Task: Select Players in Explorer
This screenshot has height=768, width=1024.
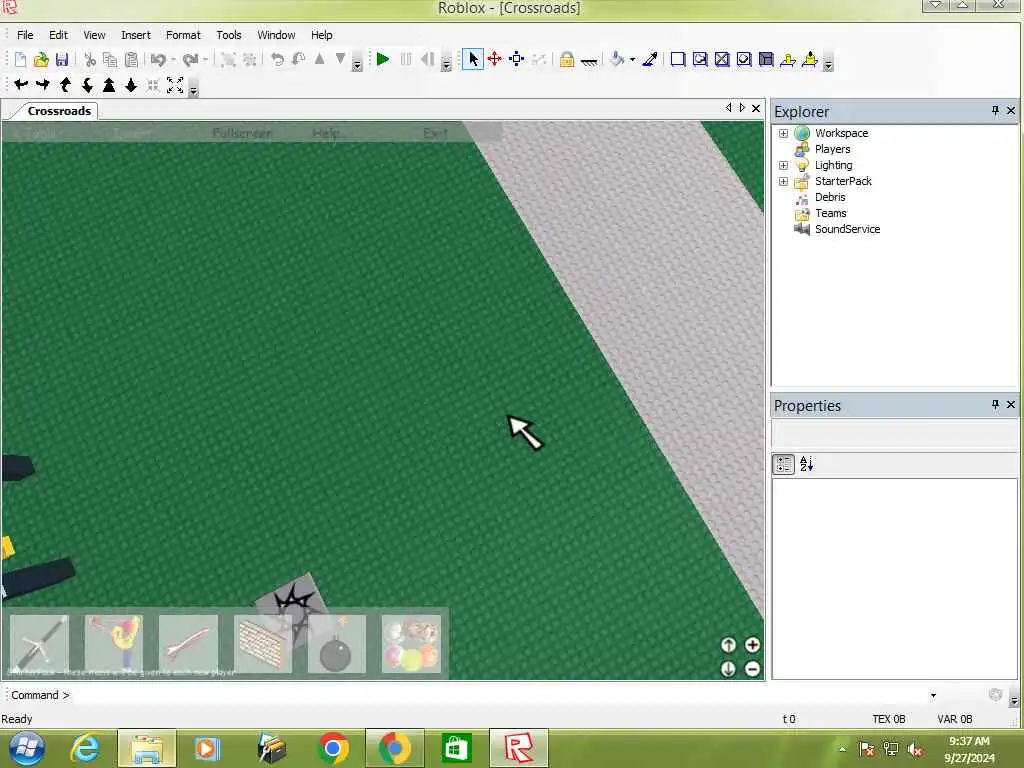Action: 832,149
